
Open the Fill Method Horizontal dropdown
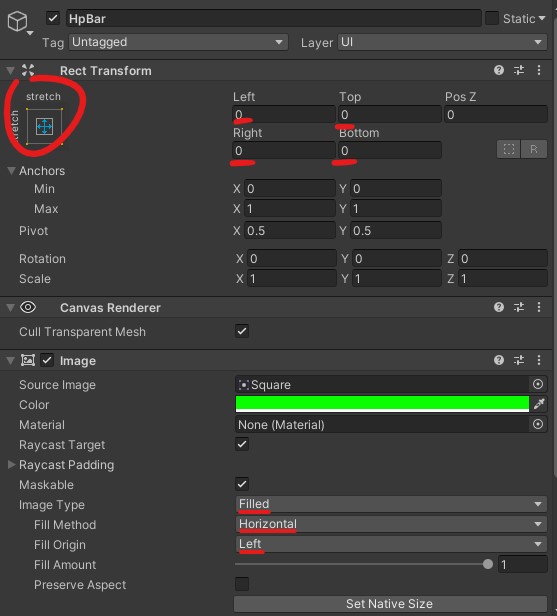391,524
